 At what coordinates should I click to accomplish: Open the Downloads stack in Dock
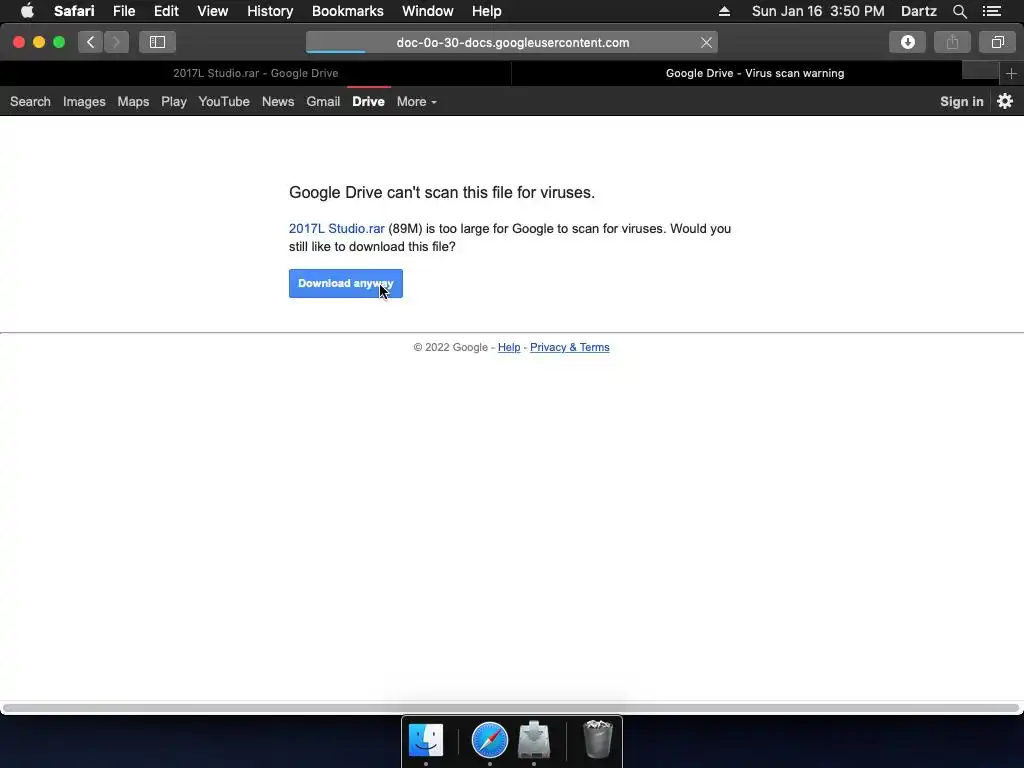coord(534,740)
